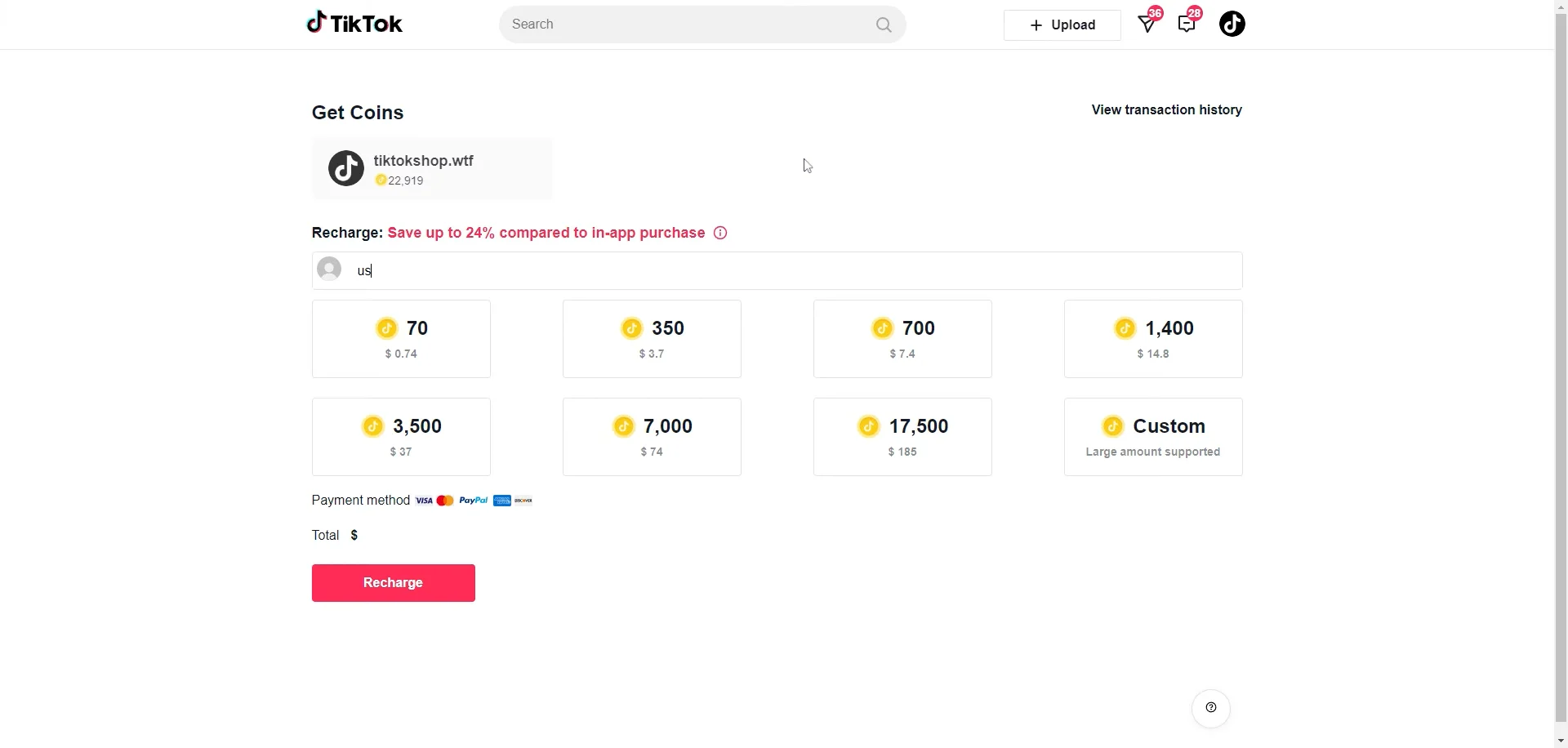Click the info icon next to savings notice
Image resolution: width=1568 pixels, height=748 pixels.
pos(719,233)
